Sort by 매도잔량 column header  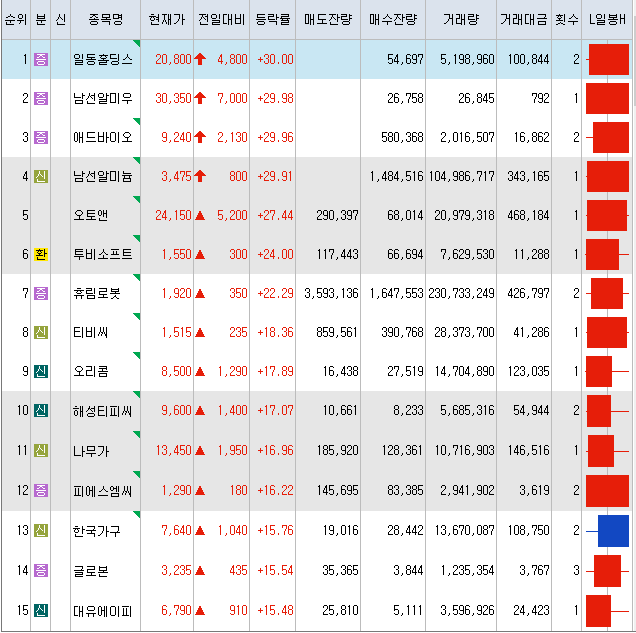point(328,19)
